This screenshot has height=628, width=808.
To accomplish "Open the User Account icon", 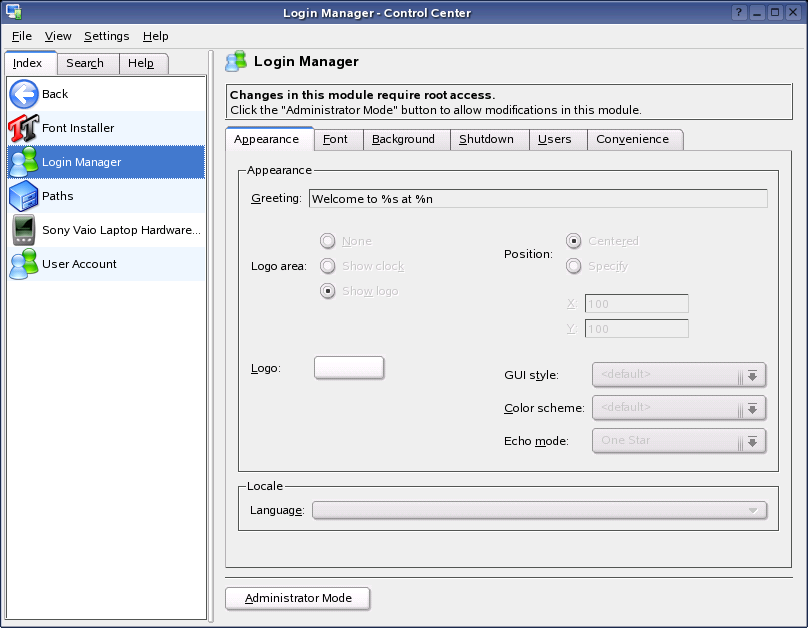I will coord(24,264).
